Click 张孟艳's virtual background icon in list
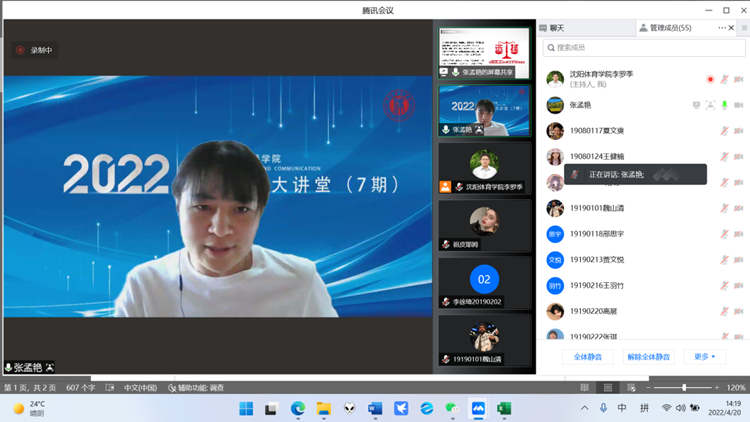750x422 pixels. point(710,105)
